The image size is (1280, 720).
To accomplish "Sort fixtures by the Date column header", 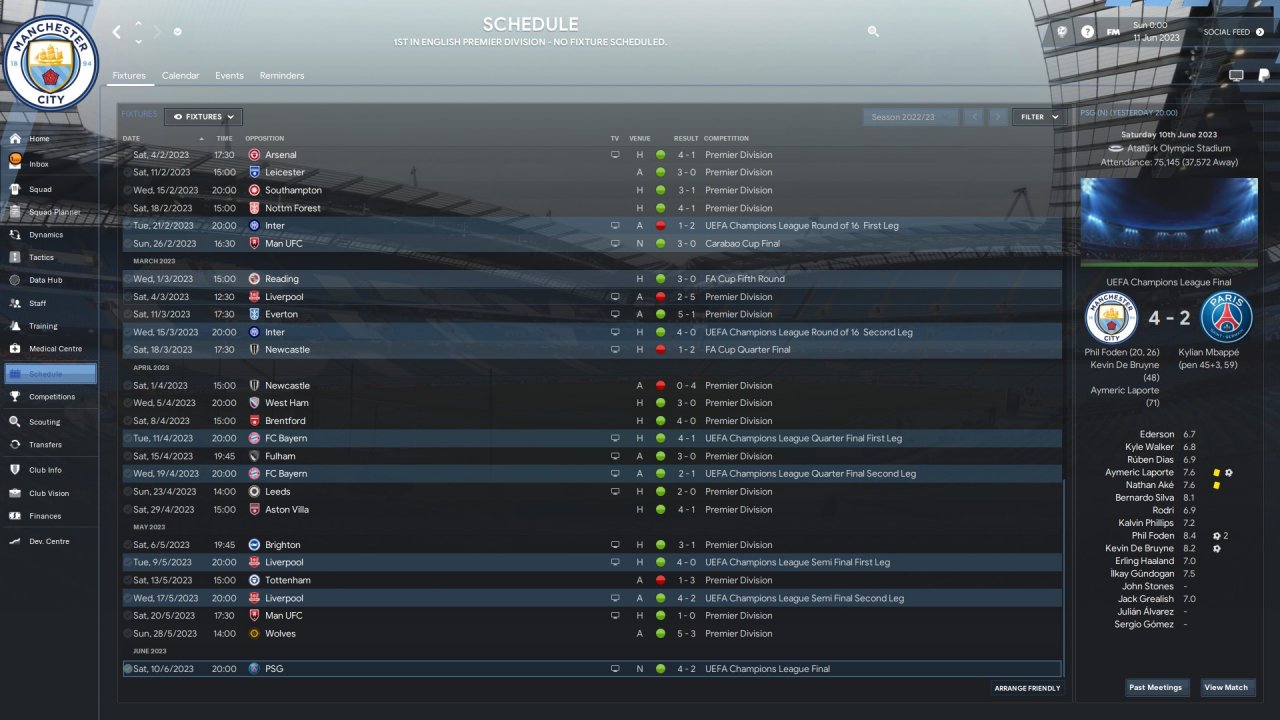I will 132,138.
